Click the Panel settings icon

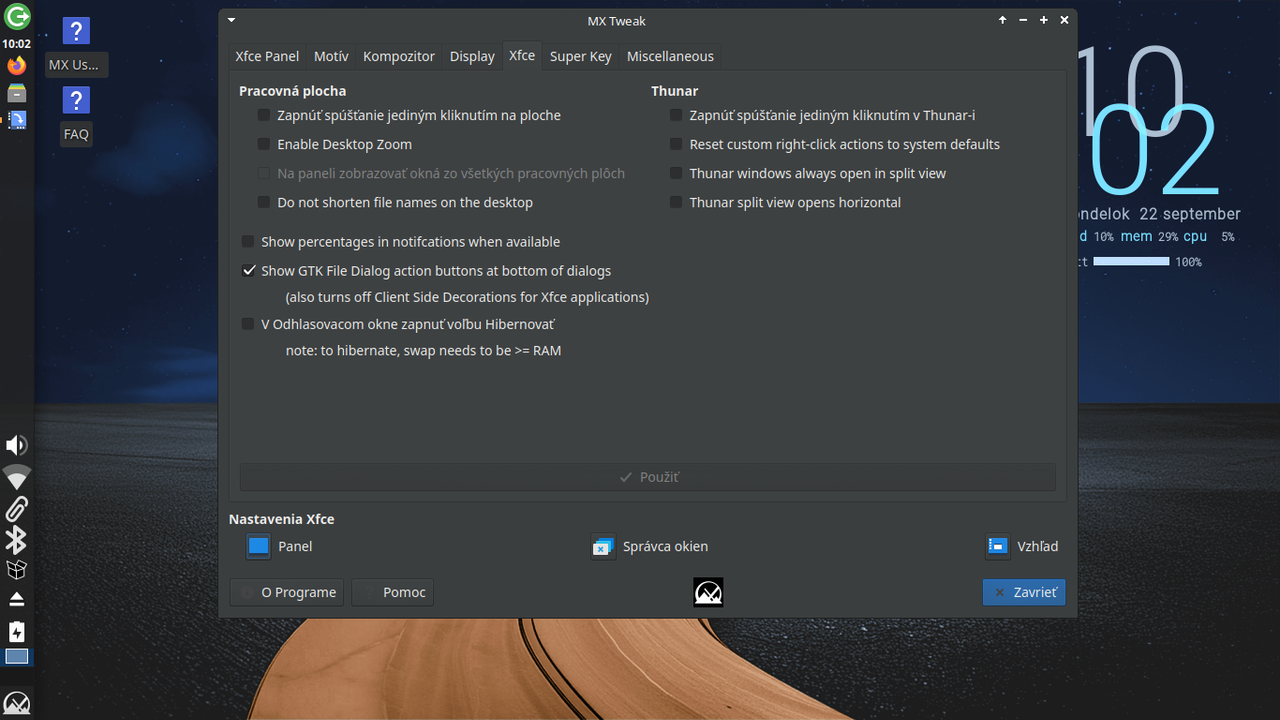(259, 546)
